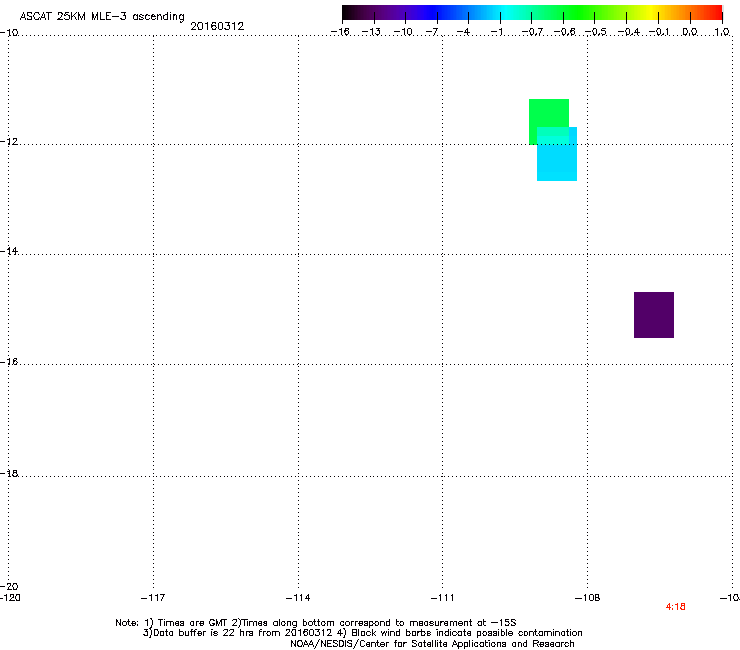Click the '-111' longitude axis label
Viewport: 740px width, 650px height.
click(442, 598)
